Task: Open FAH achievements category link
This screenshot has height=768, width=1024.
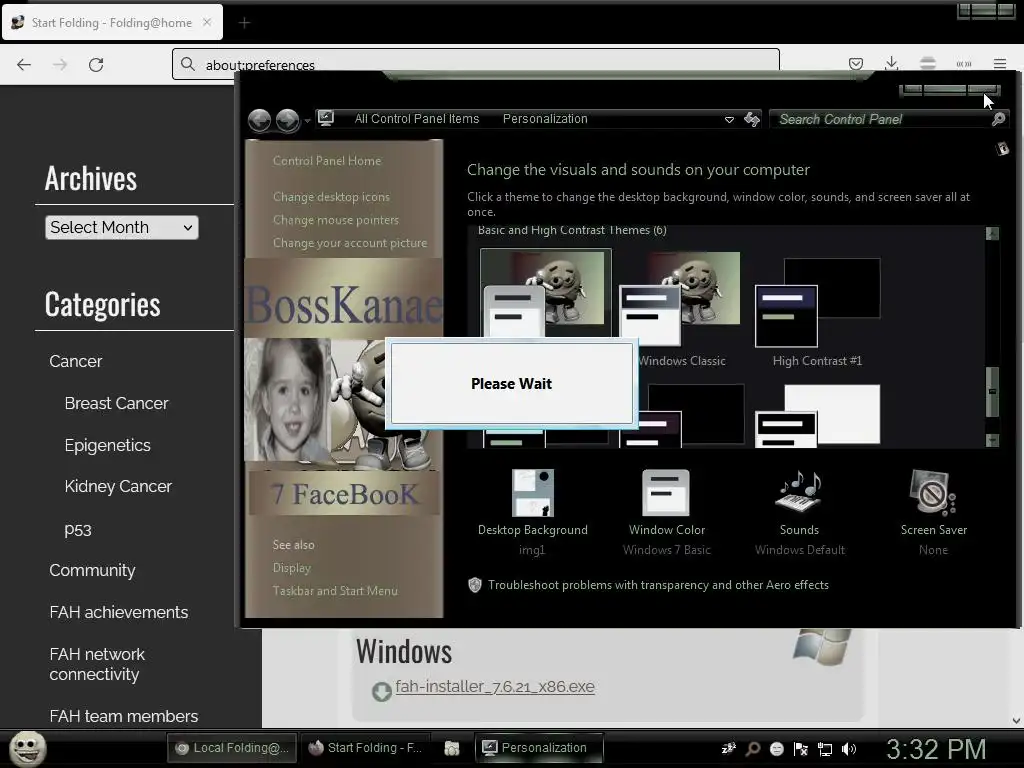Action: coord(119,612)
